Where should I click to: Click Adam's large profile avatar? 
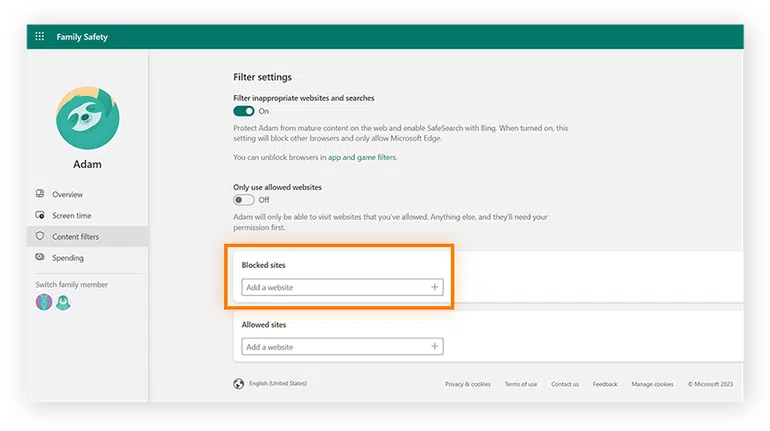(x=88, y=117)
